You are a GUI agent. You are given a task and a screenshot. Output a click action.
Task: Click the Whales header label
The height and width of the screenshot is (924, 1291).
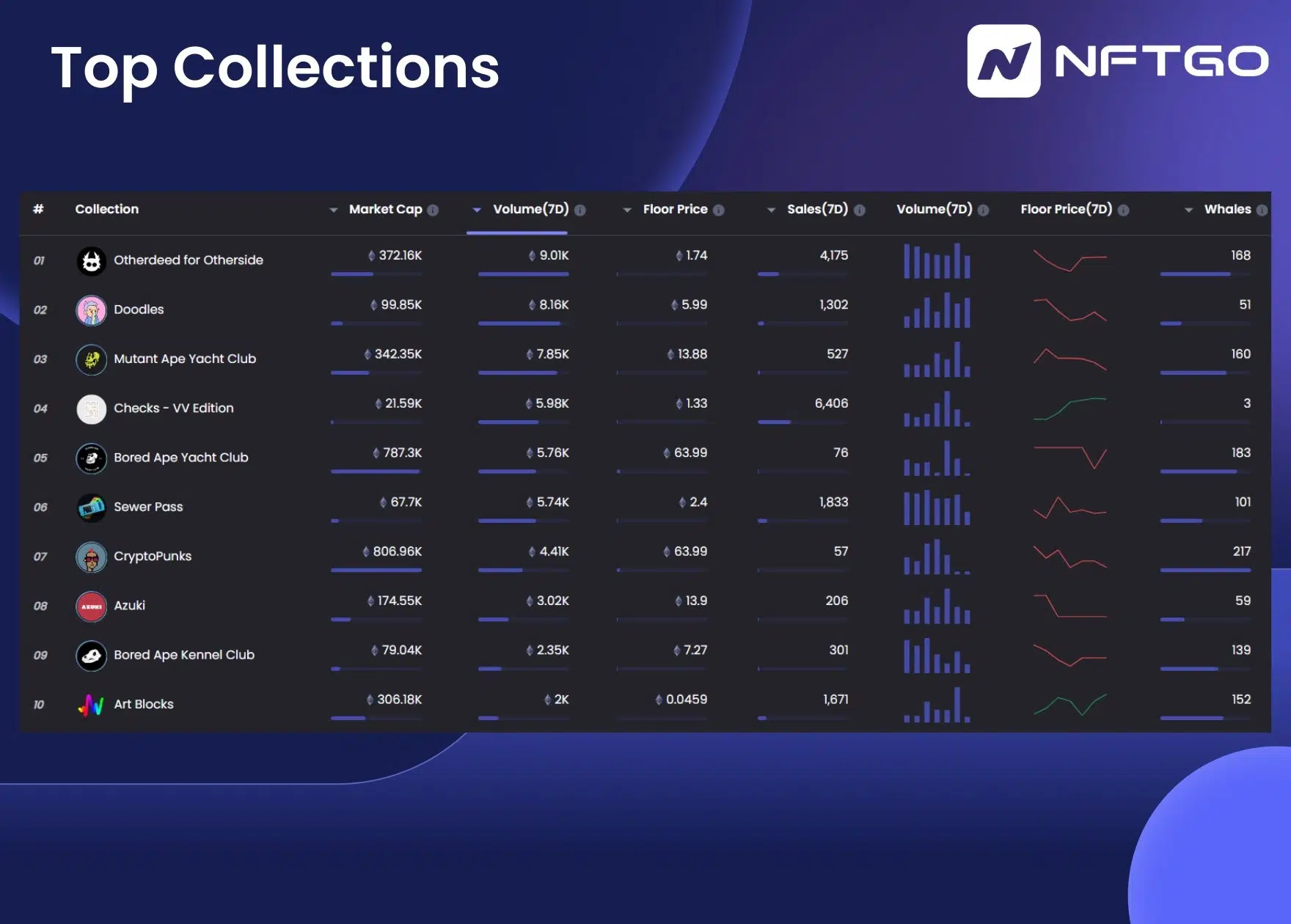1228,210
